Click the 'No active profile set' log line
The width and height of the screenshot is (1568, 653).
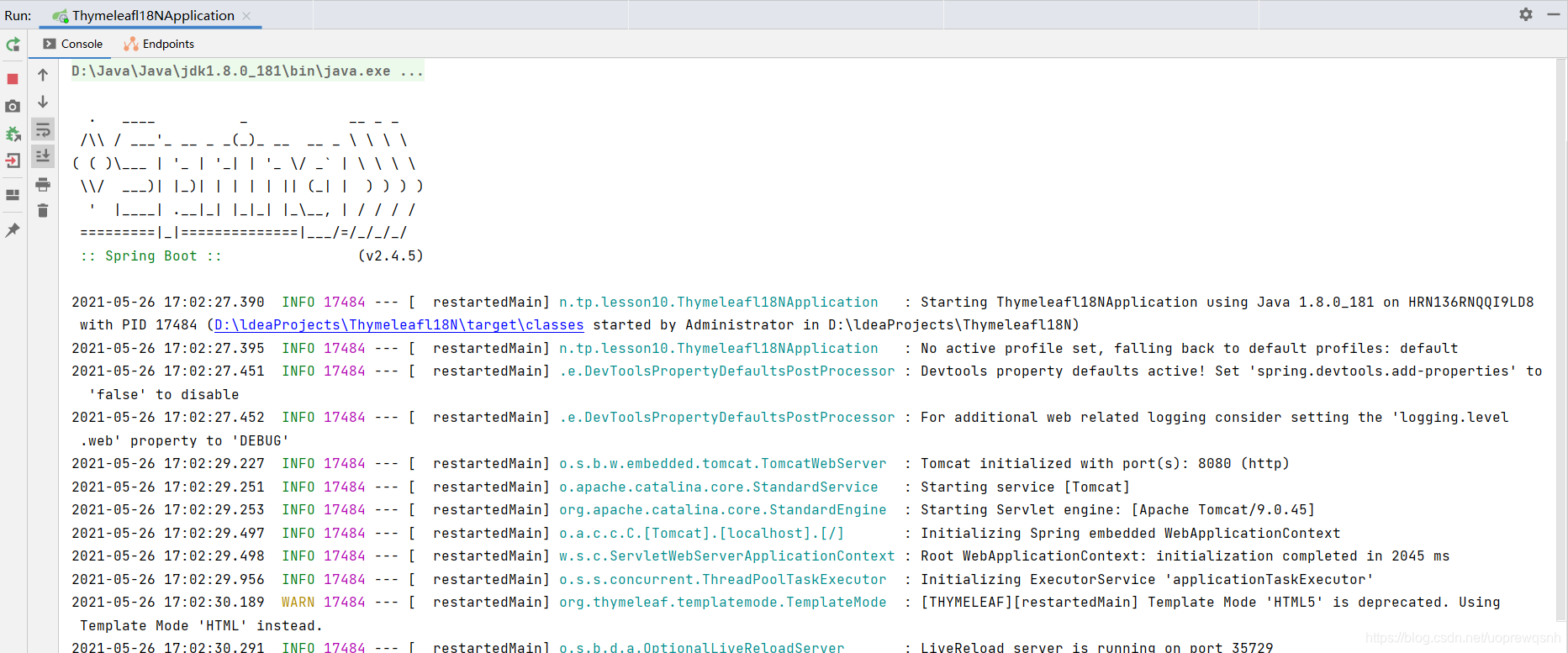point(764,349)
